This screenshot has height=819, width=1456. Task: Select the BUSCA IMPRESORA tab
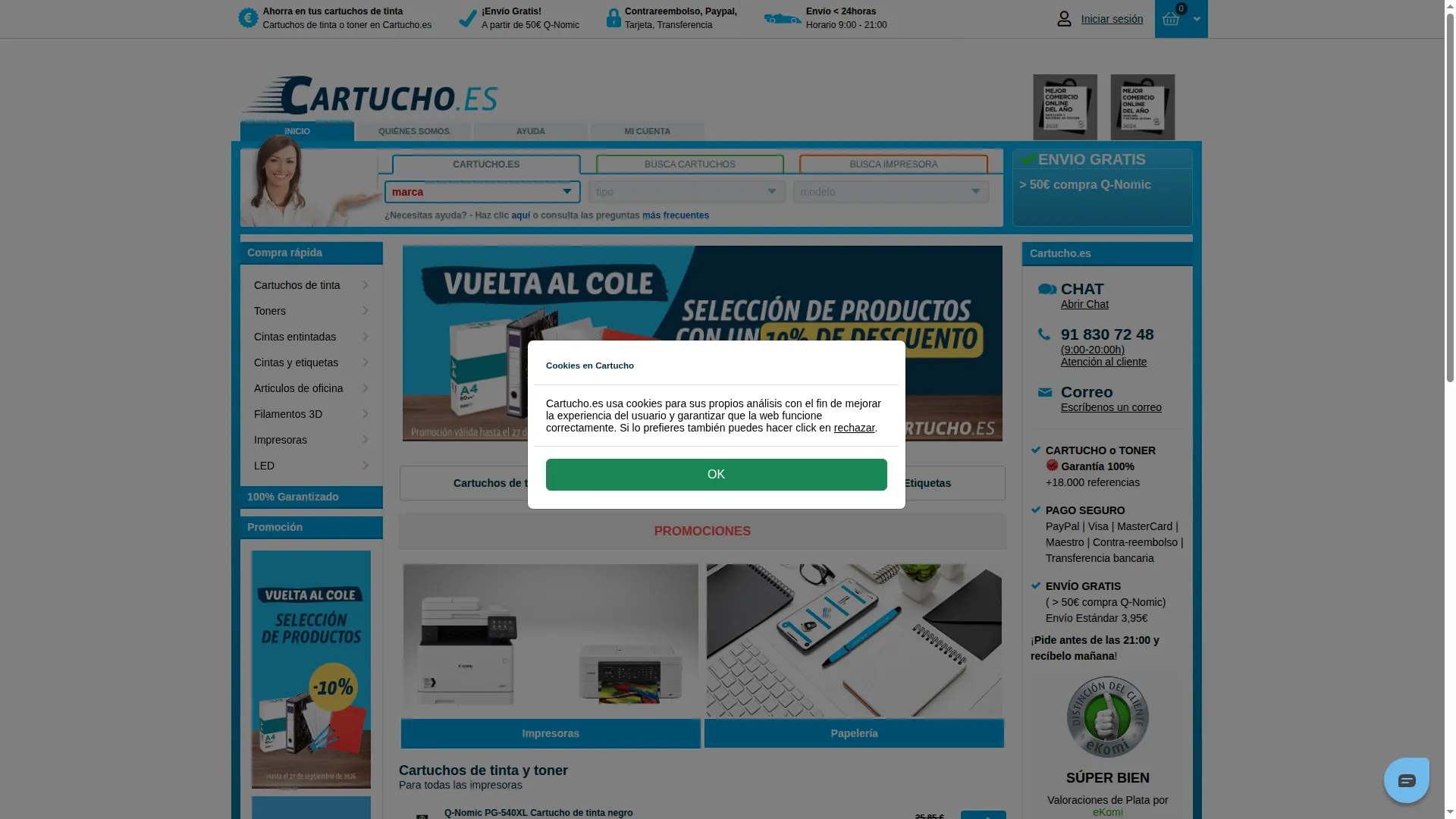tap(893, 164)
